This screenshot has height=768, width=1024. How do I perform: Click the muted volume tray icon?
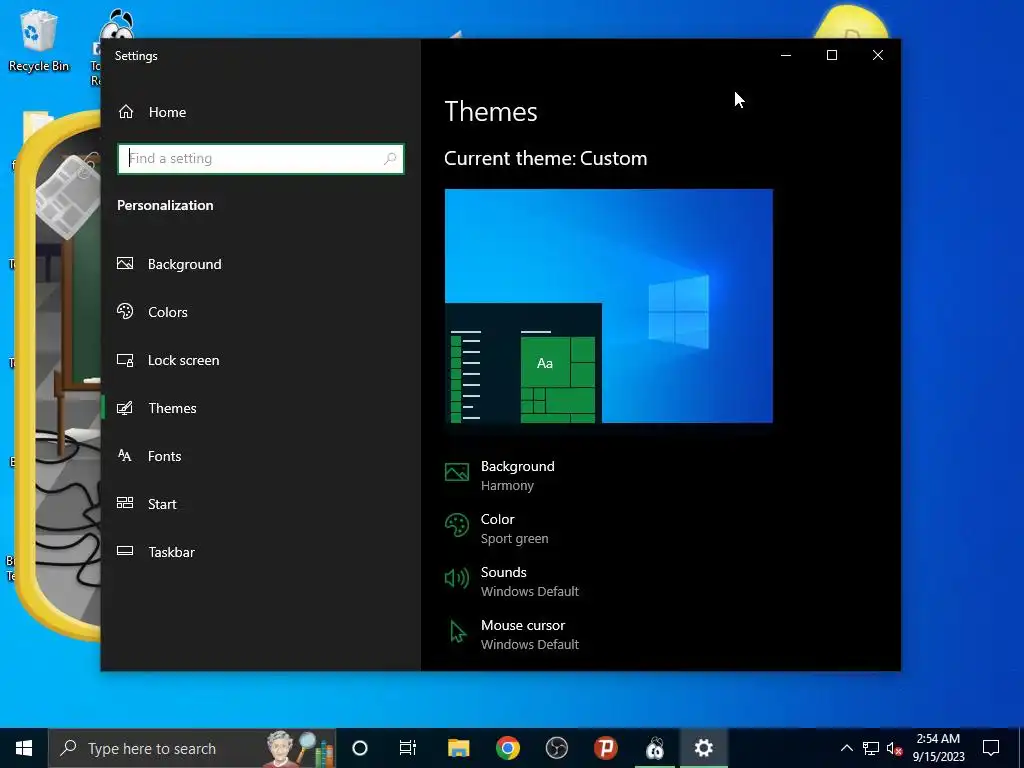pyautogui.click(x=894, y=748)
